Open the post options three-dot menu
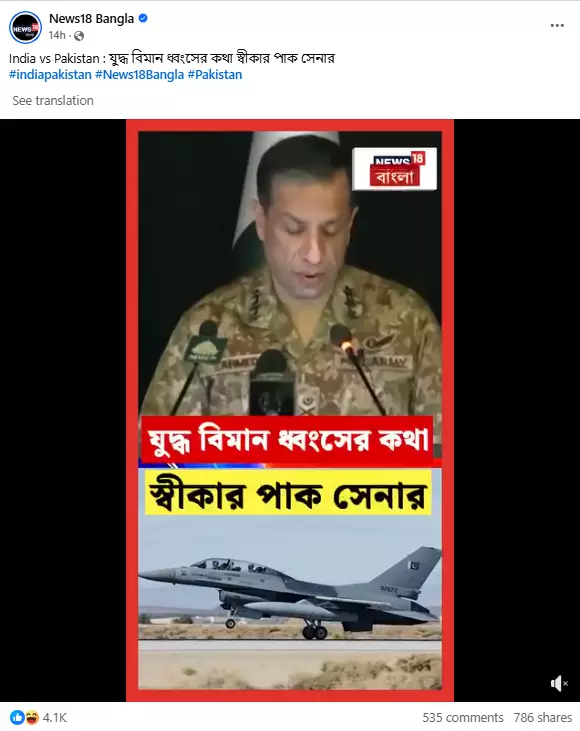Image resolution: width=580 pixels, height=731 pixels. (x=557, y=26)
